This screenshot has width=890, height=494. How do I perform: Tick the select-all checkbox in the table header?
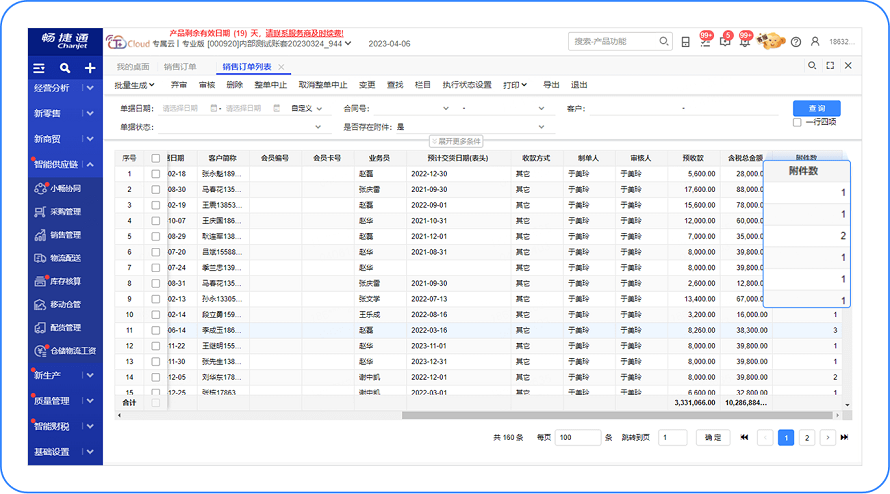[155, 158]
